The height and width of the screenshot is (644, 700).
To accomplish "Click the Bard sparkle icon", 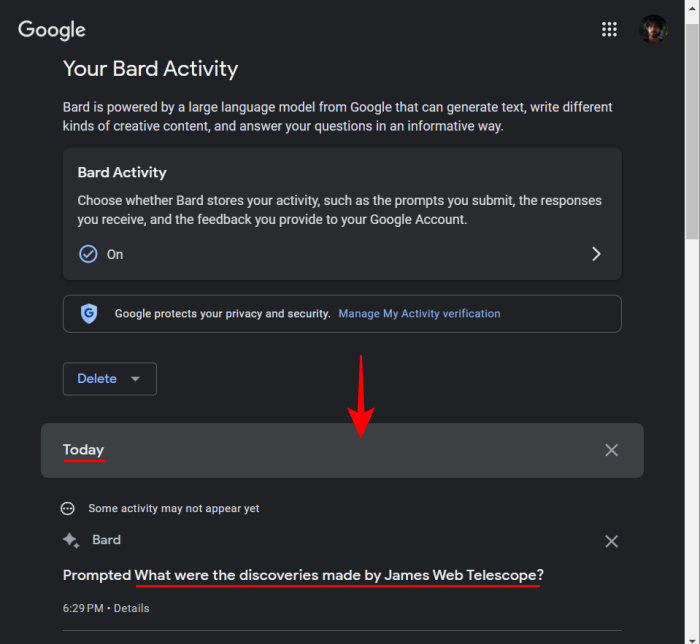I will pos(71,540).
